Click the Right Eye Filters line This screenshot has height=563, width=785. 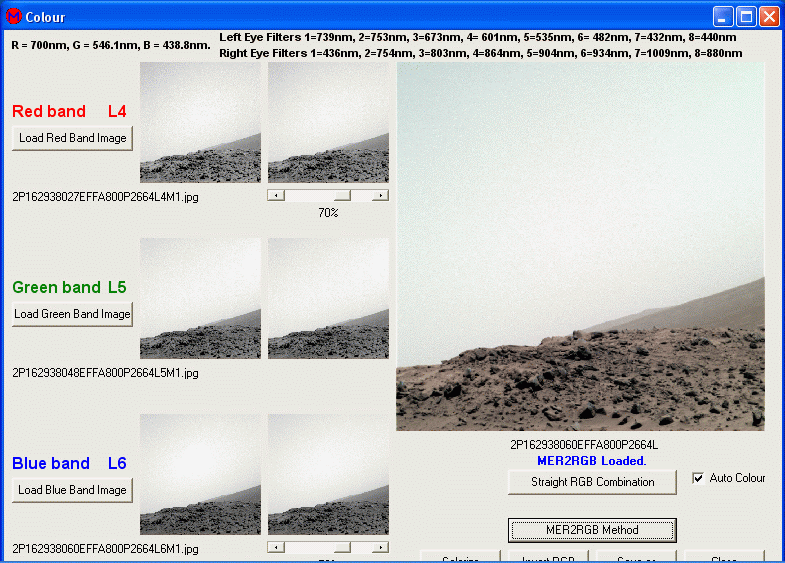point(481,53)
